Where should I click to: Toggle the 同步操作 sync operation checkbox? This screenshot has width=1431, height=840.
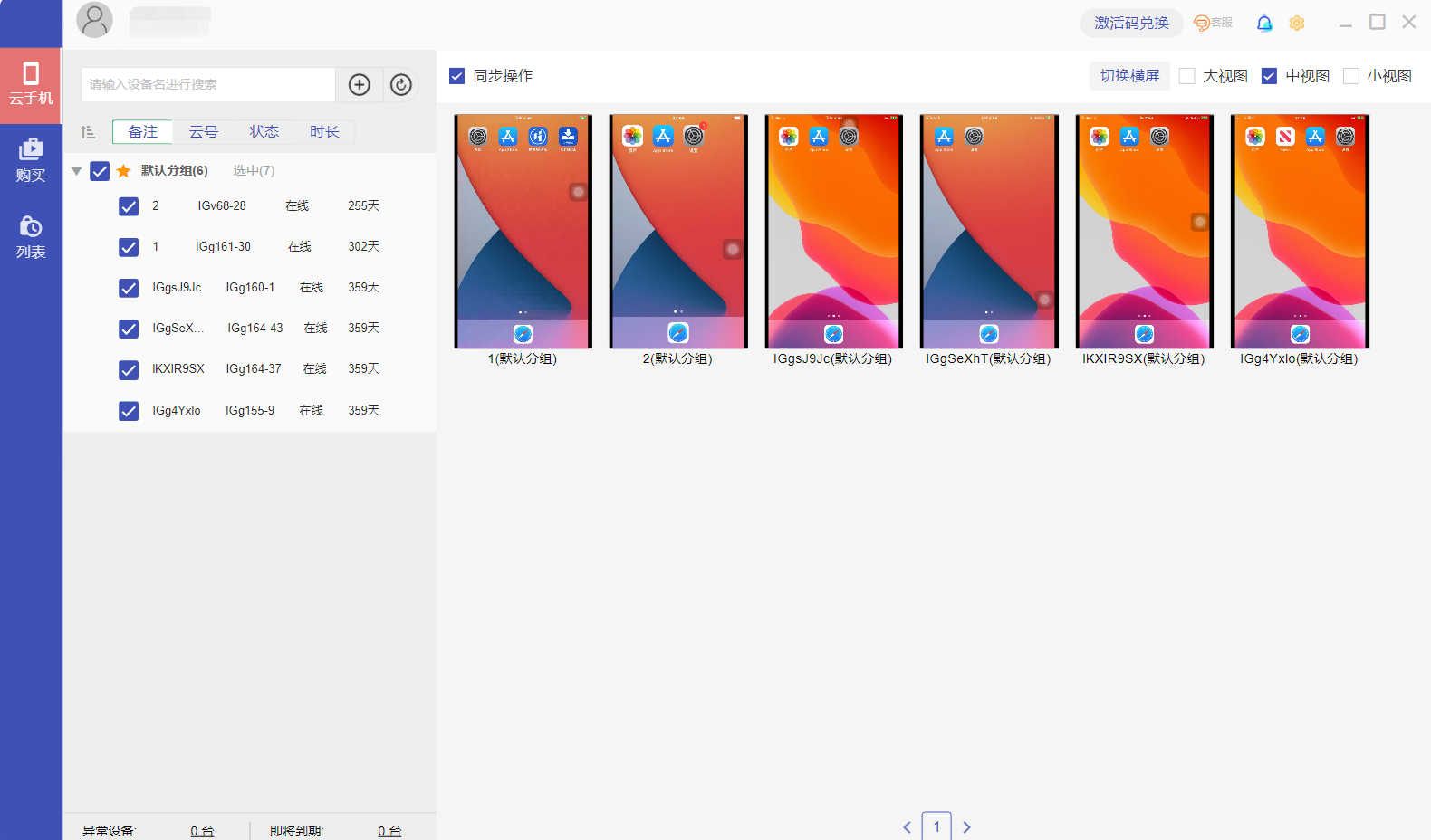click(x=457, y=76)
